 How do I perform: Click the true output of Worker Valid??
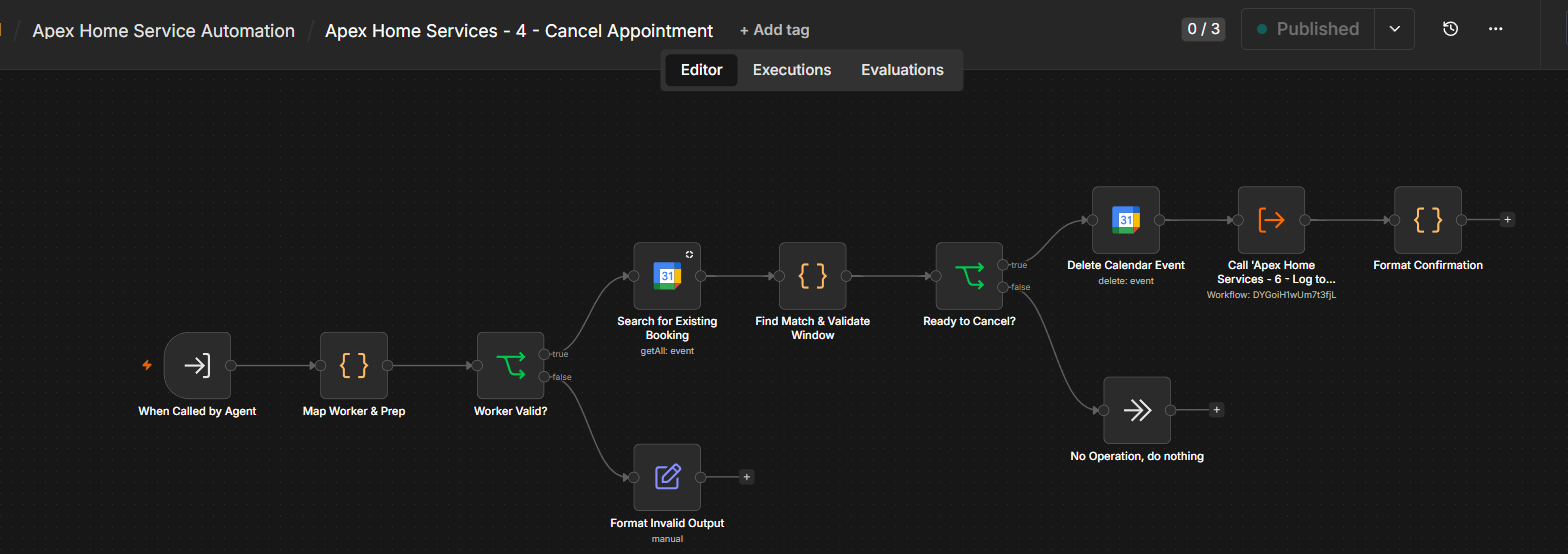(544, 354)
